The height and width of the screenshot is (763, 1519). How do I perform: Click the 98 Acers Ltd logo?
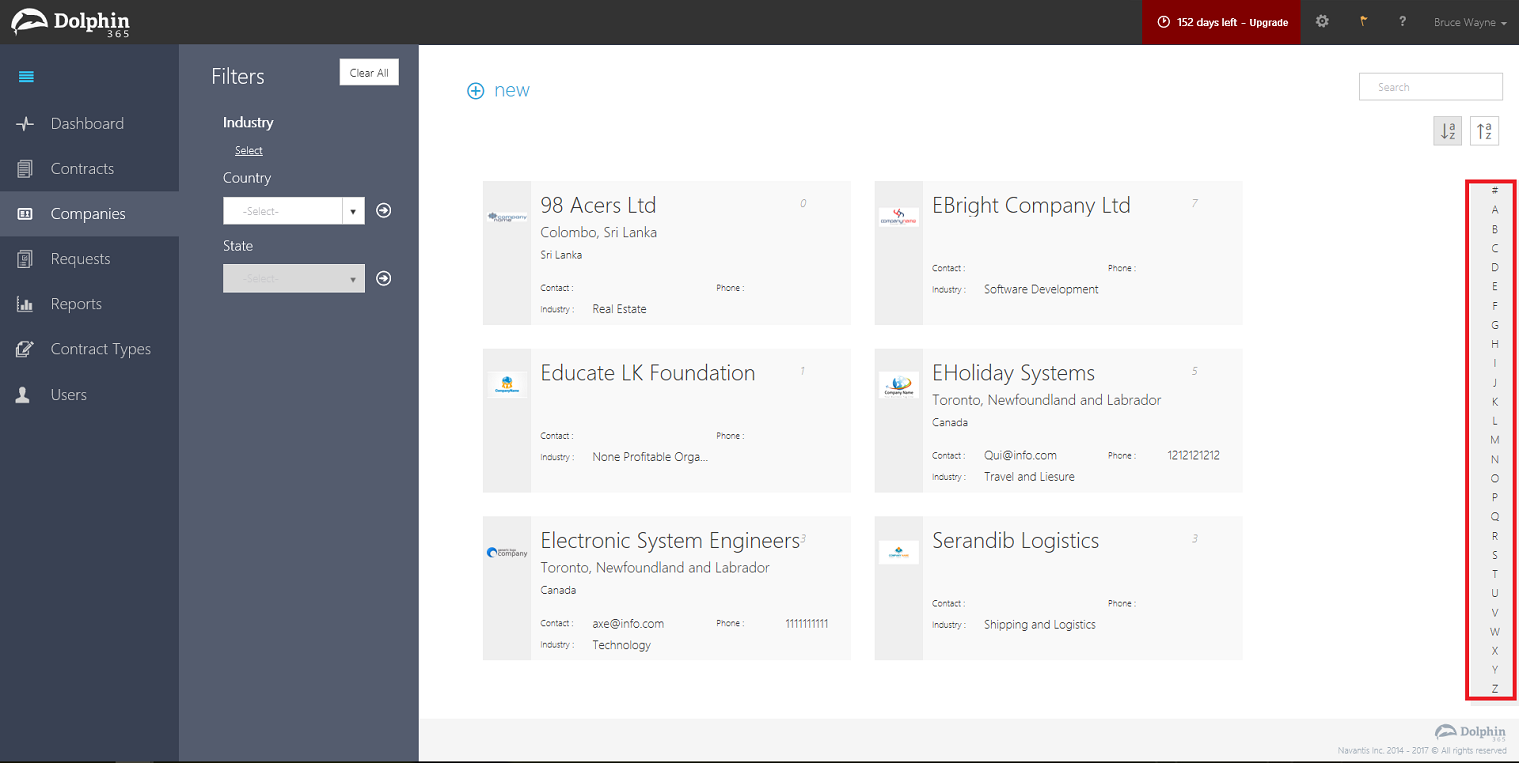click(507, 217)
